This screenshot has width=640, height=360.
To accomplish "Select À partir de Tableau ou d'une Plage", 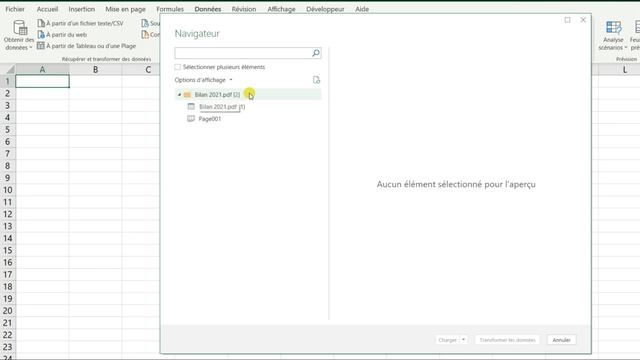I will (x=87, y=46).
